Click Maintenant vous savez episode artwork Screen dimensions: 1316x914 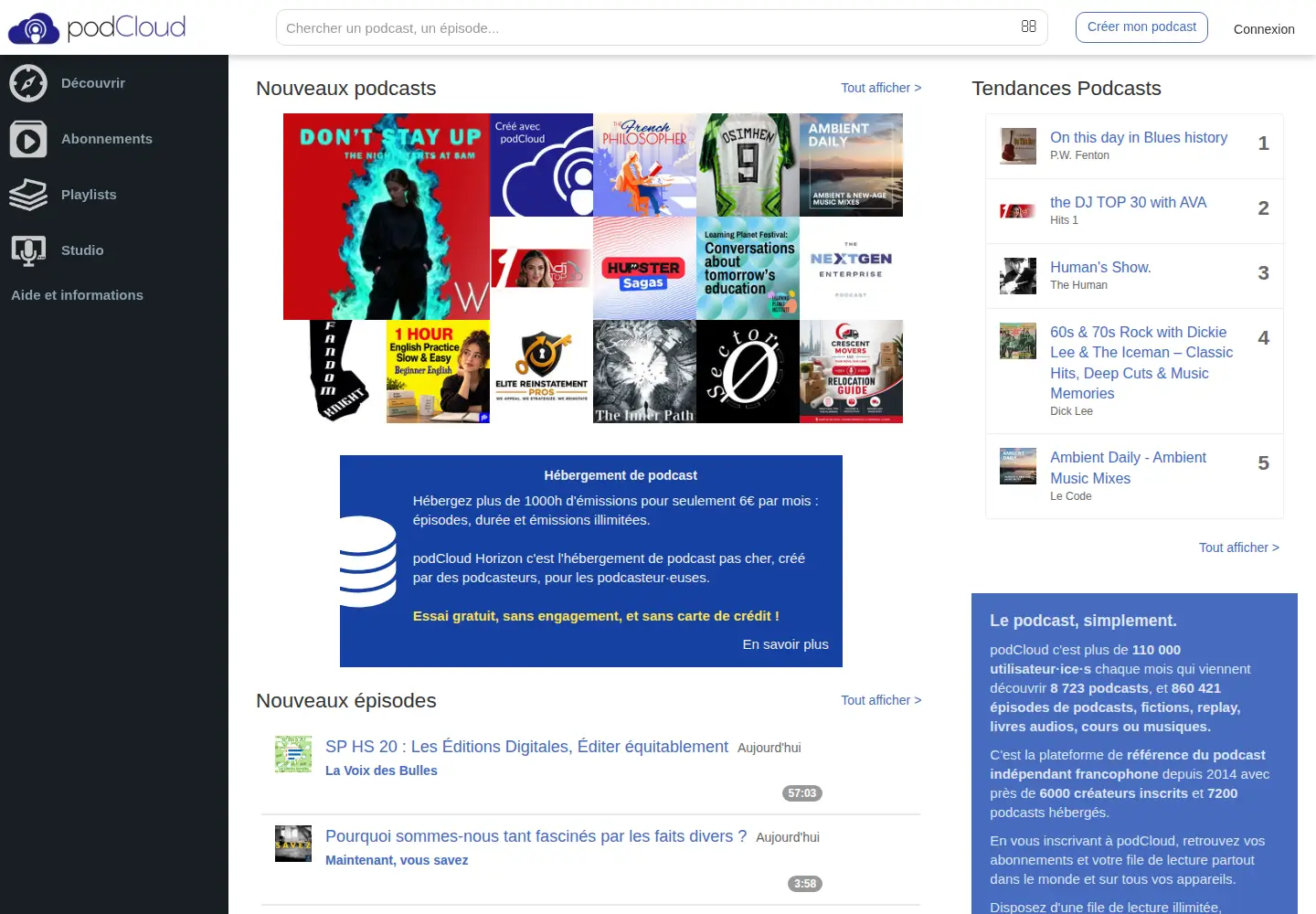click(x=293, y=844)
